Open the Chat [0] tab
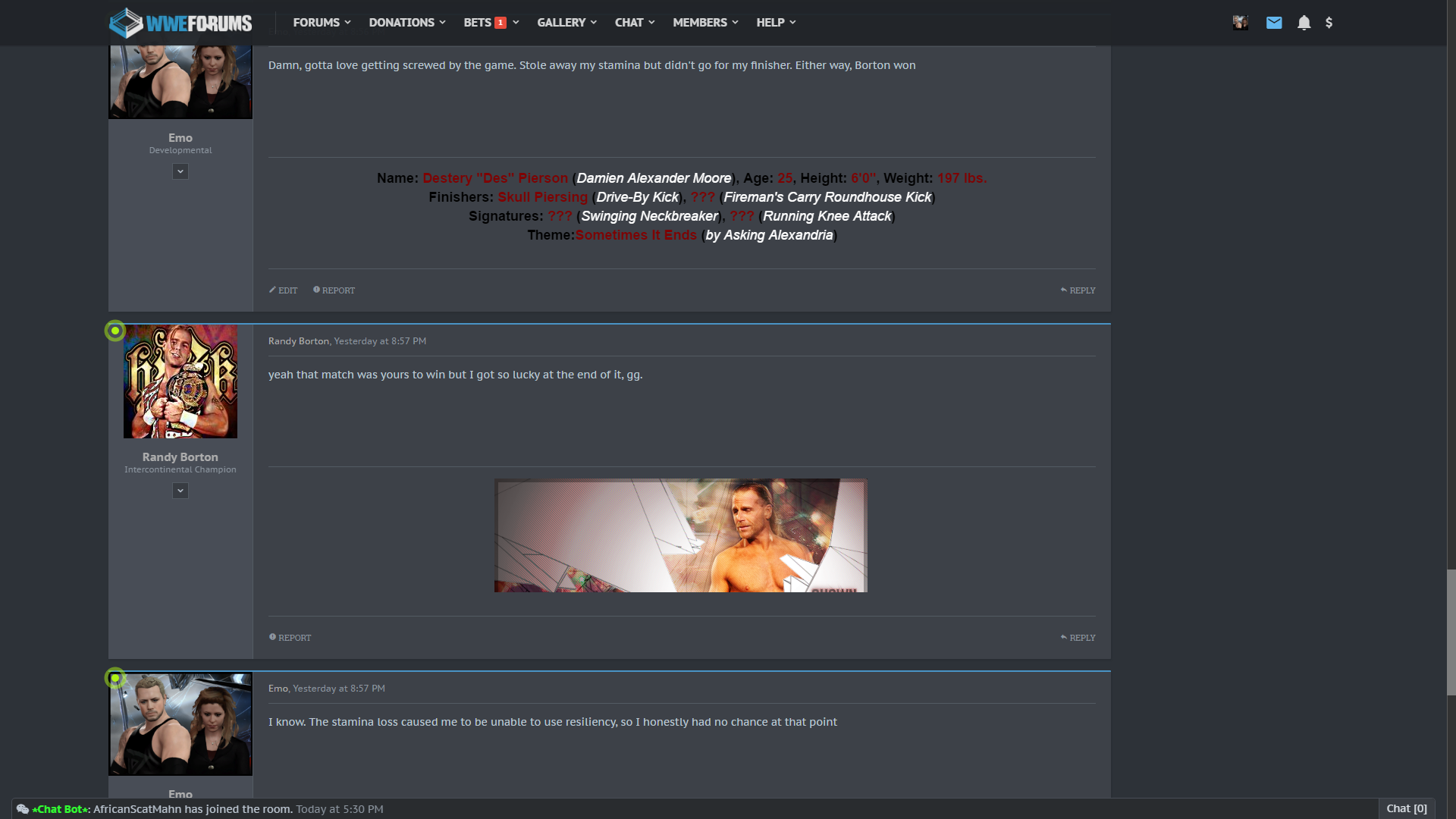The width and height of the screenshot is (1456, 819). [1407, 808]
